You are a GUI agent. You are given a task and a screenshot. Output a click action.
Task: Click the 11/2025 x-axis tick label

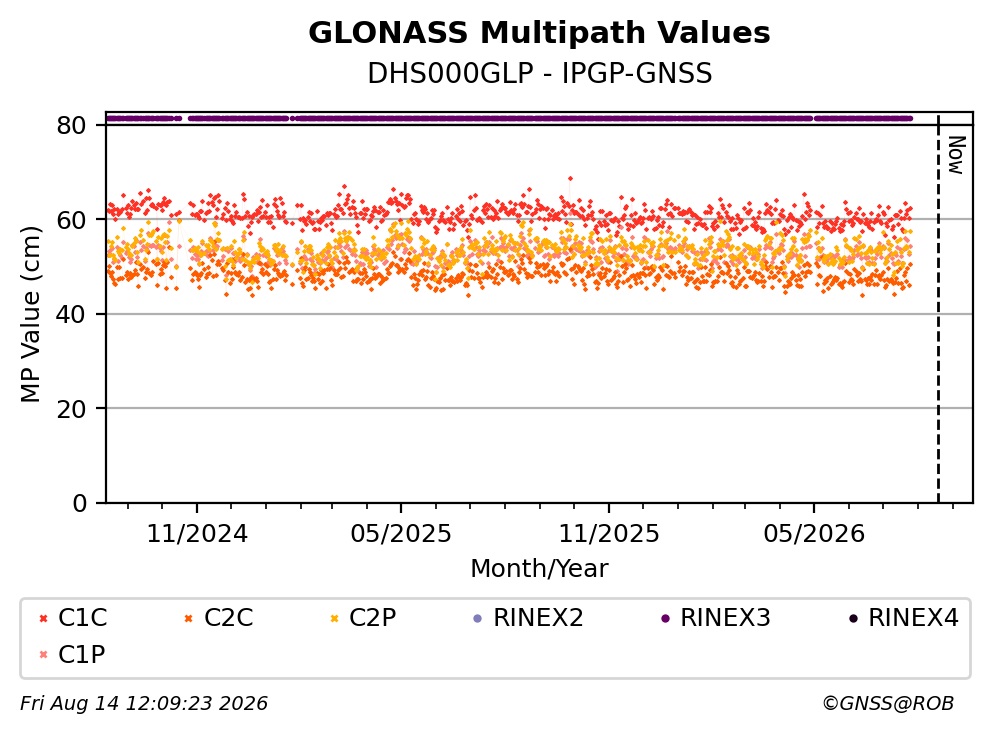pyautogui.click(x=609, y=534)
